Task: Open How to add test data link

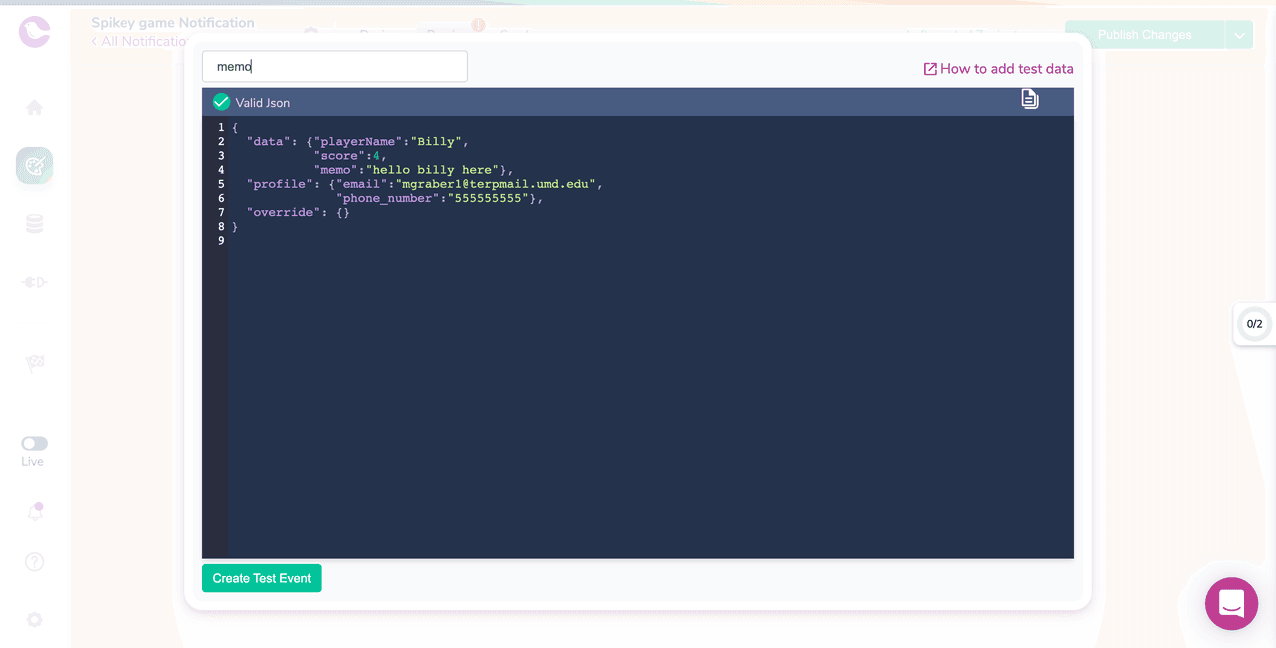Action: tap(998, 69)
